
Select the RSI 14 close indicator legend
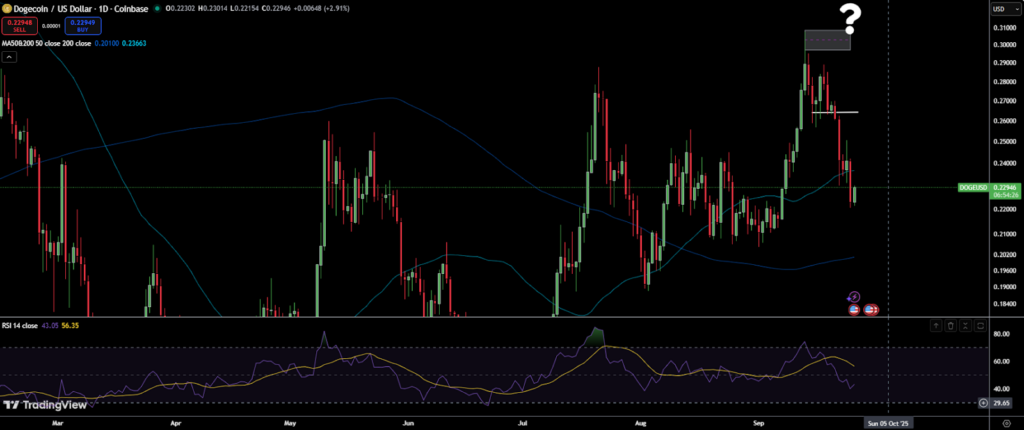coord(18,325)
